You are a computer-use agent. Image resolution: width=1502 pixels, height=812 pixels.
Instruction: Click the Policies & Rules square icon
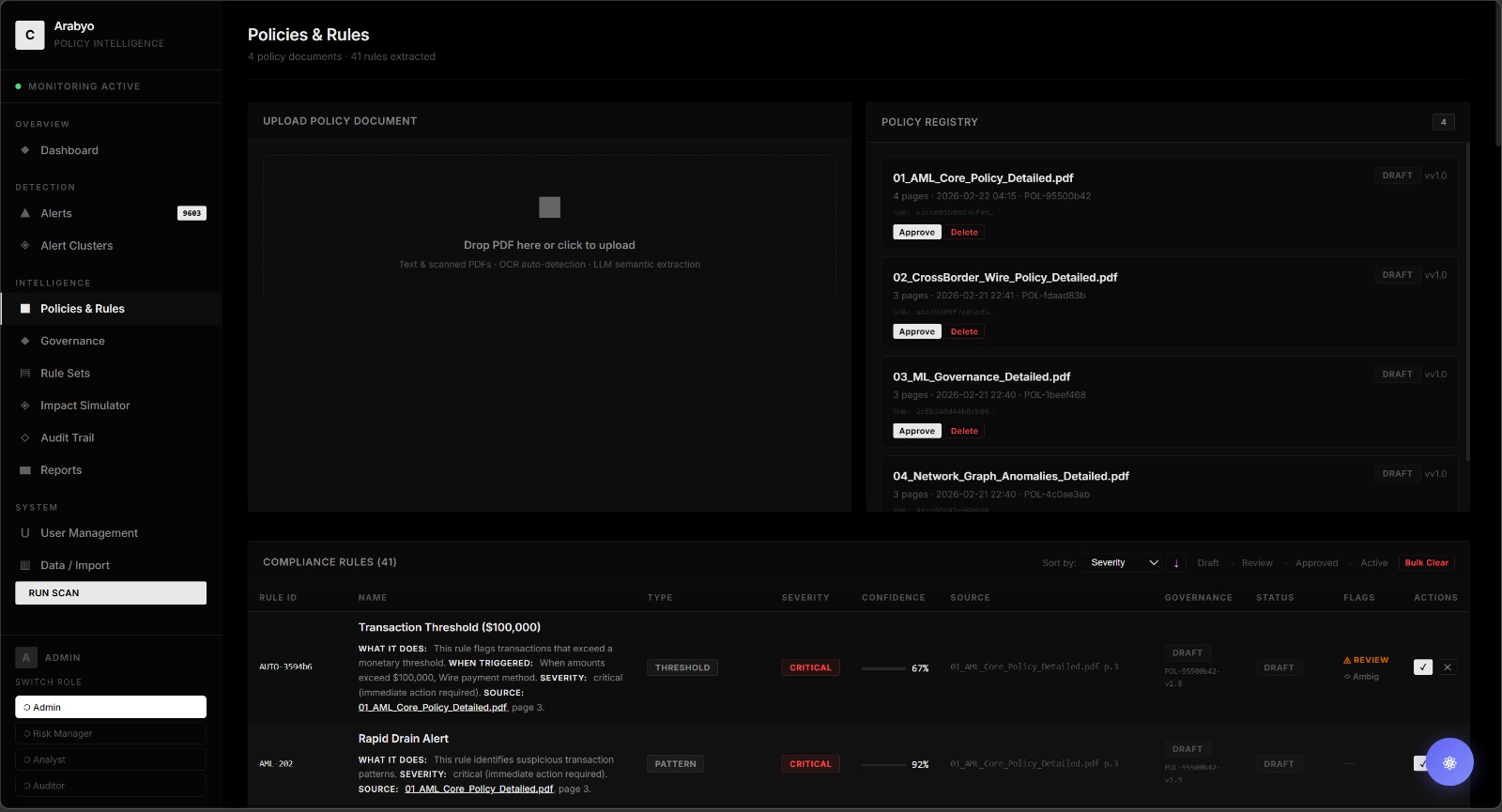coord(25,308)
